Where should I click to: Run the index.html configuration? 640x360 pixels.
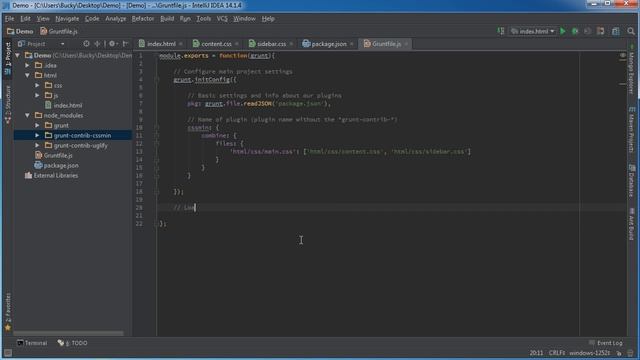pos(563,31)
